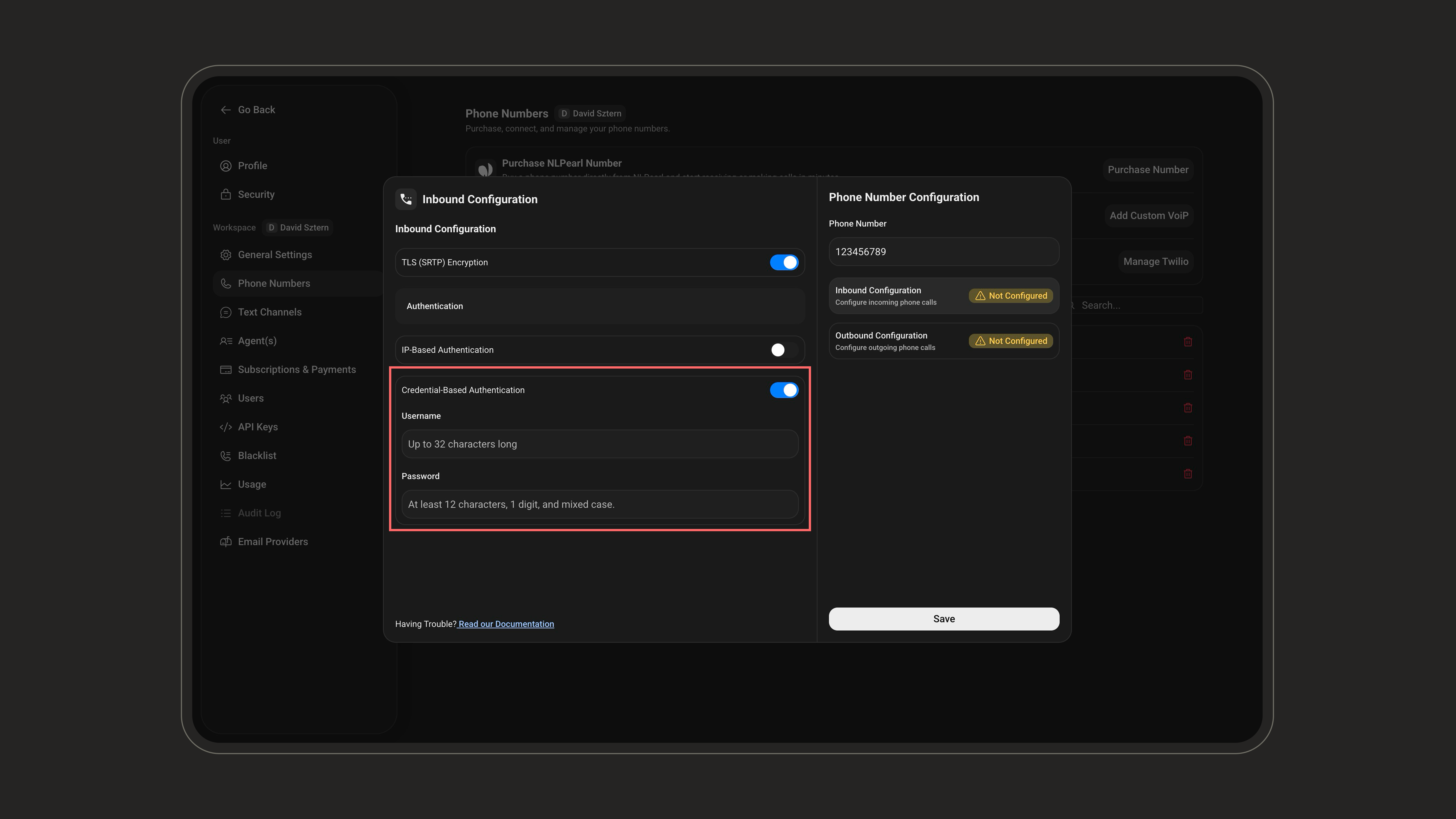Click the Phone Numbers handset icon

pos(226,284)
